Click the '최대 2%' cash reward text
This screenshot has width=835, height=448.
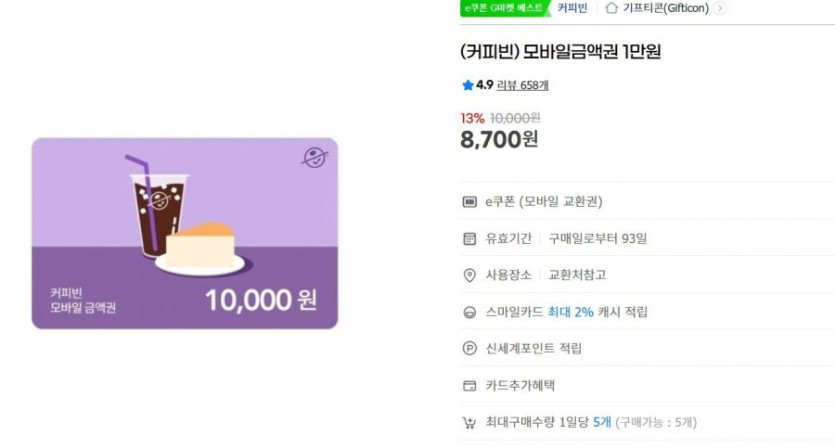[x=571, y=312]
